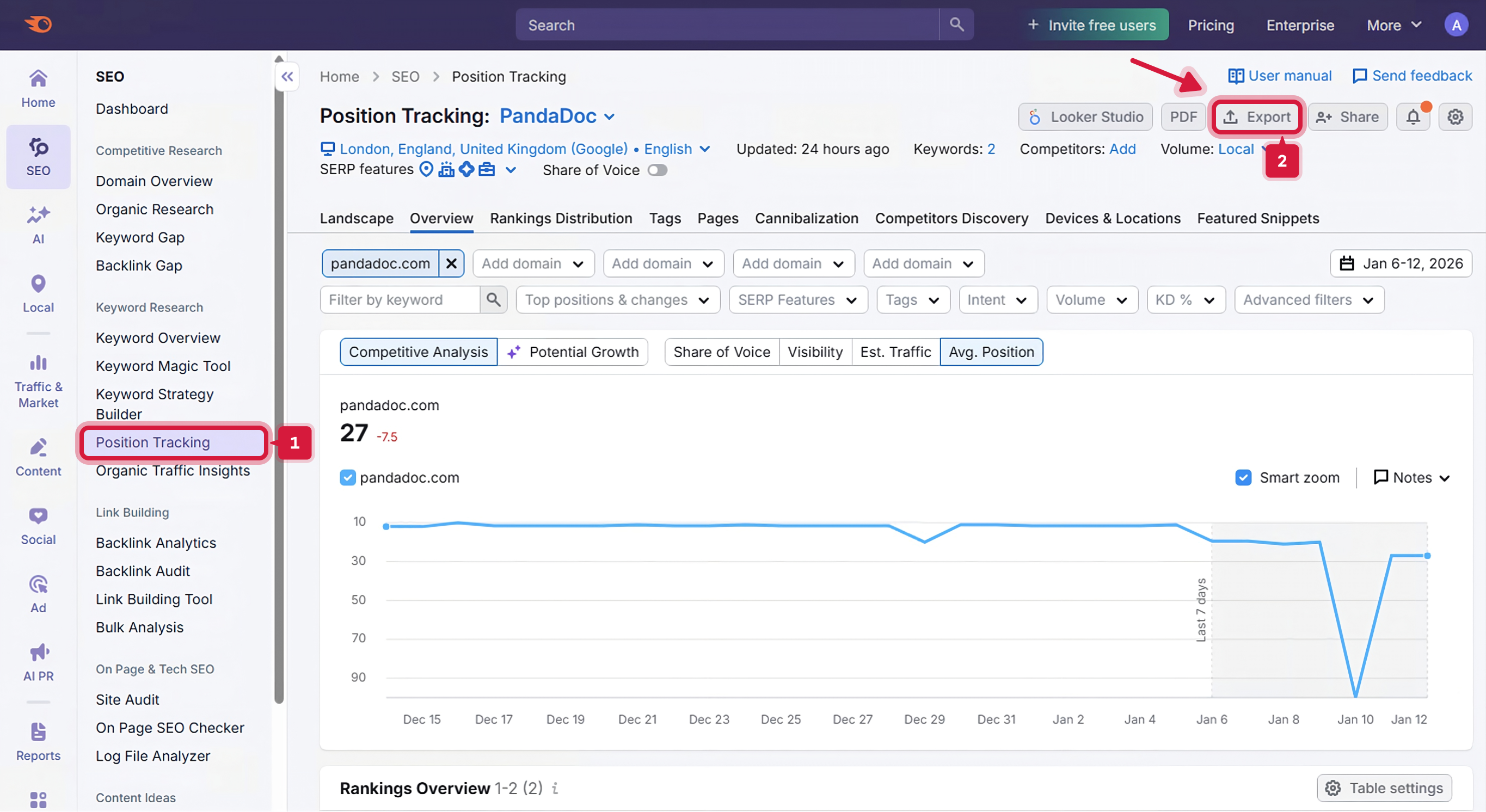1486x812 pixels.
Task: Click the Export button
Action: coord(1257,116)
